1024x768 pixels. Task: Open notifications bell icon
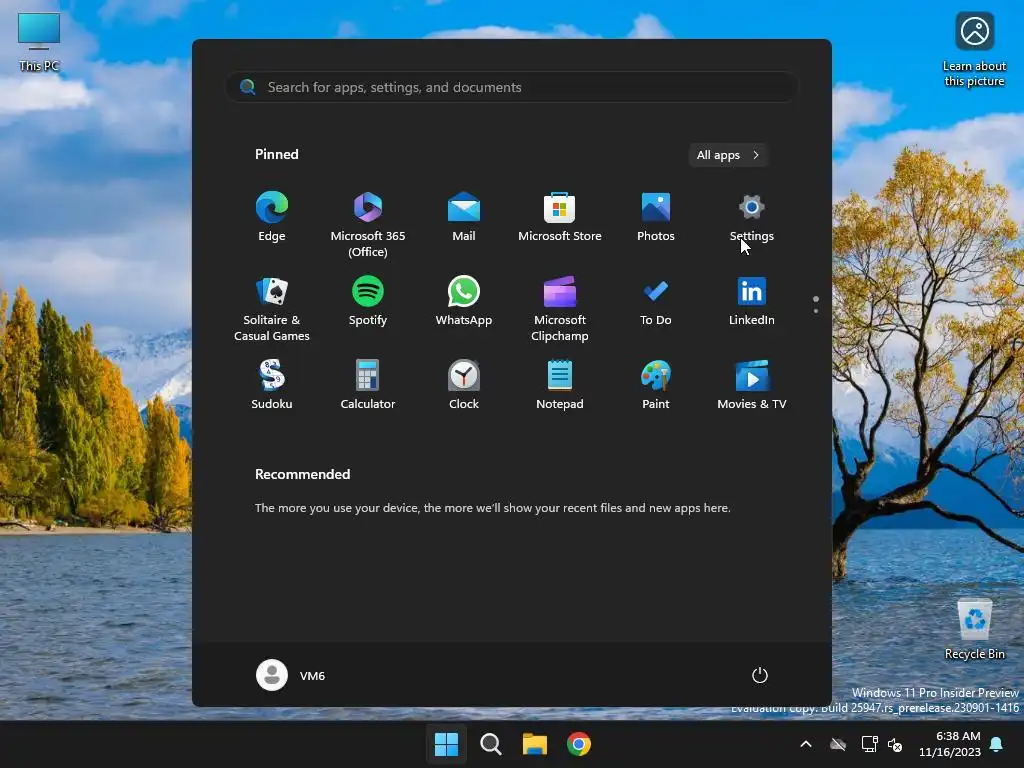pyautogui.click(x=997, y=744)
